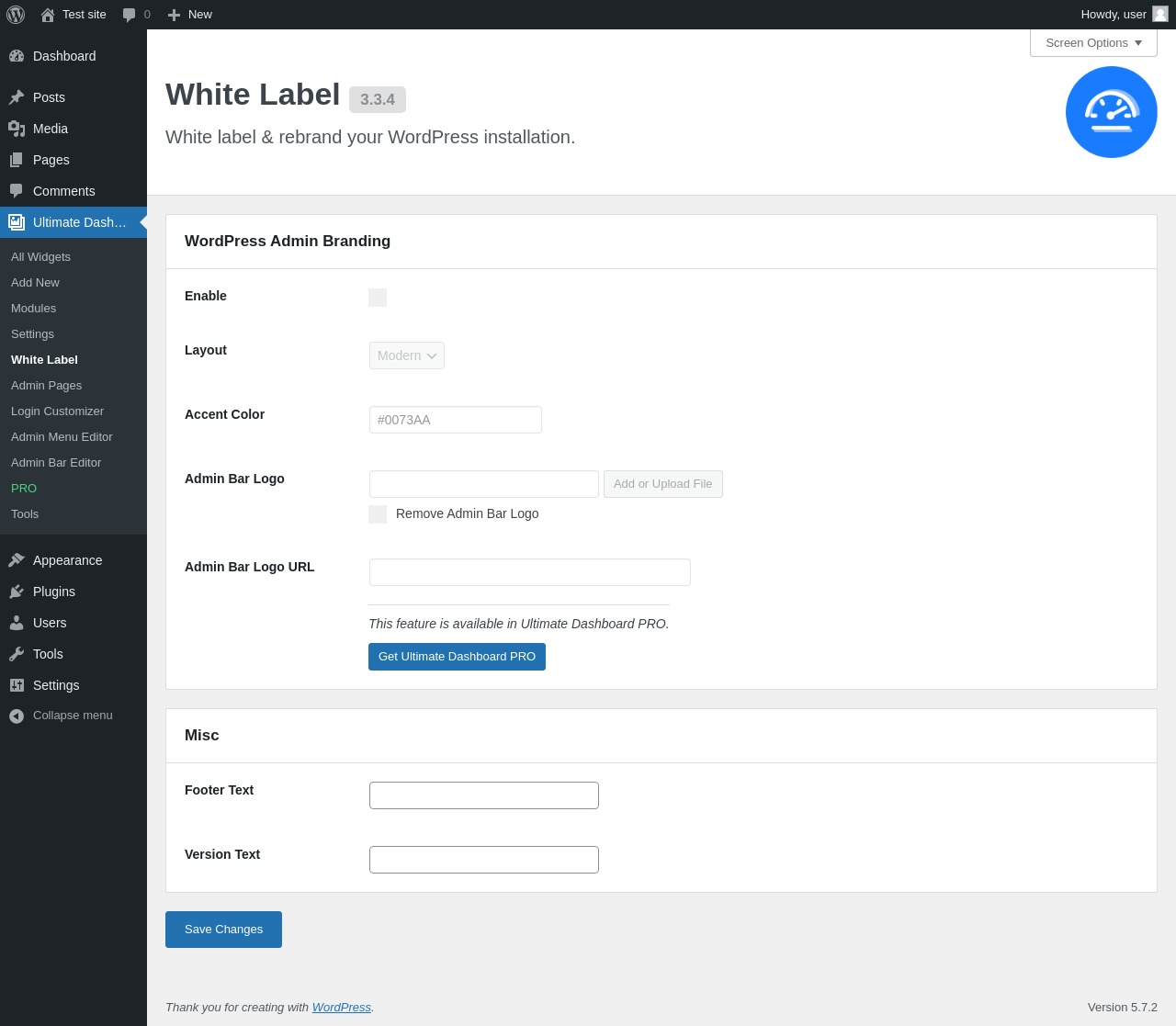The image size is (1176, 1026).
Task: Click the WordPress logo icon in admin bar
Action: tap(16, 15)
